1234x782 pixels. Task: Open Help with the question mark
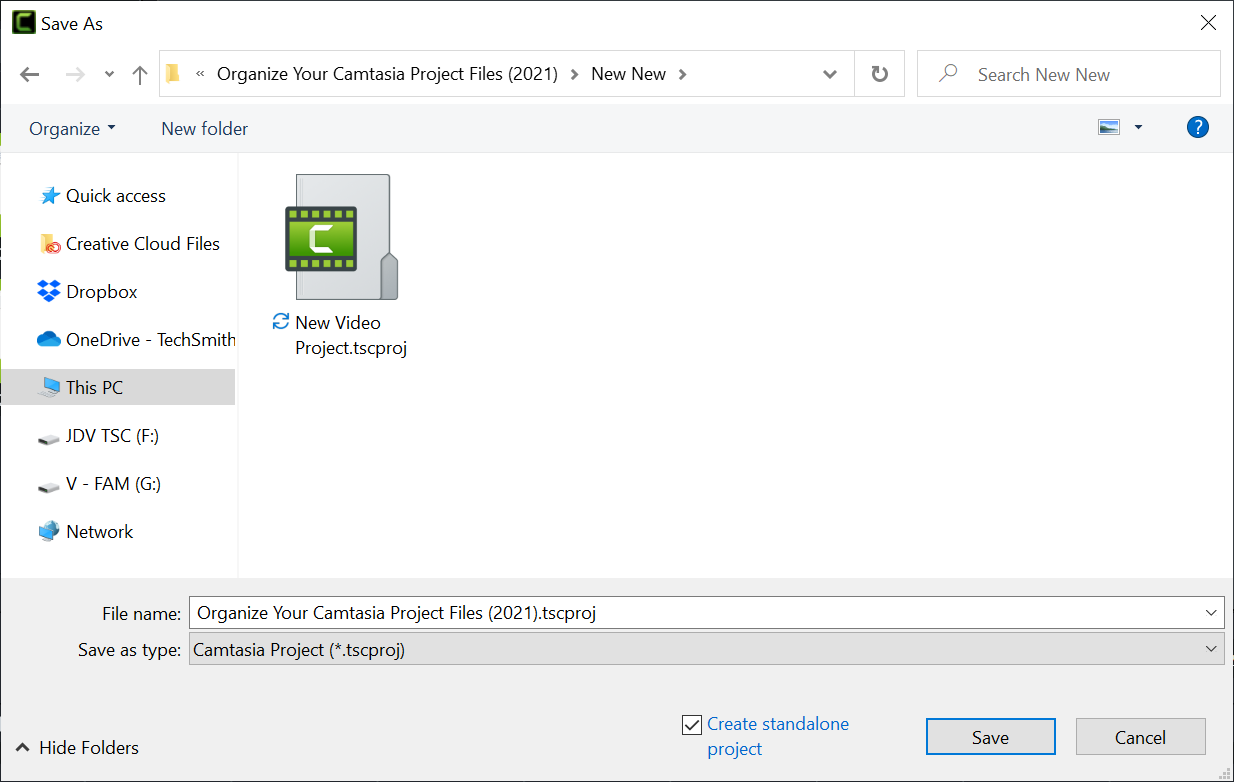(1197, 127)
